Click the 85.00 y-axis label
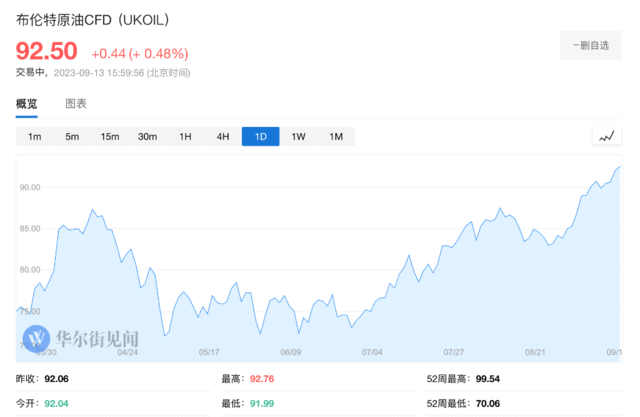This screenshot has height=417, width=640. coord(30,228)
